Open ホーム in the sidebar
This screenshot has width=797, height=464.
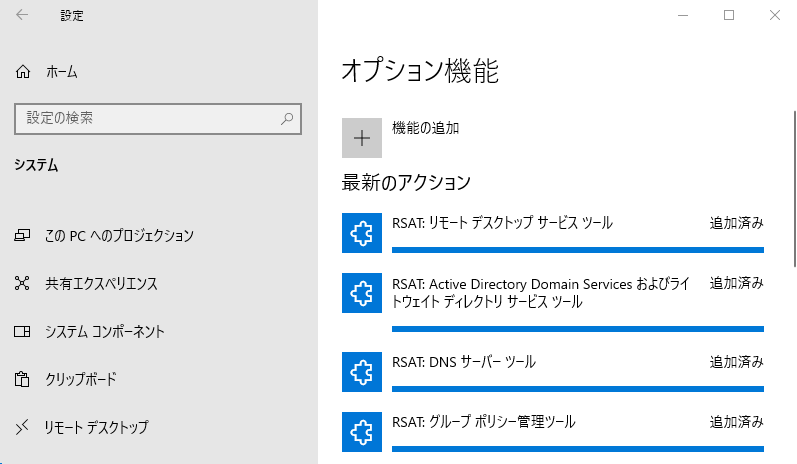click(62, 72)
